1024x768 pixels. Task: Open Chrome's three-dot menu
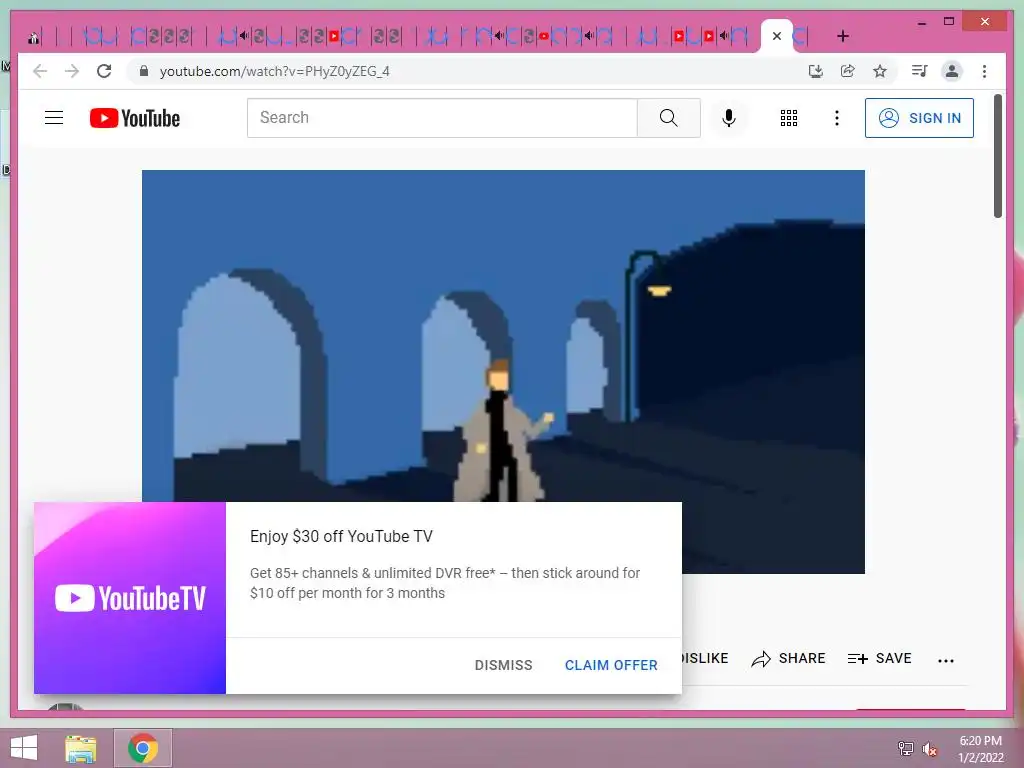pyautogui.click(x=984, y=71)
